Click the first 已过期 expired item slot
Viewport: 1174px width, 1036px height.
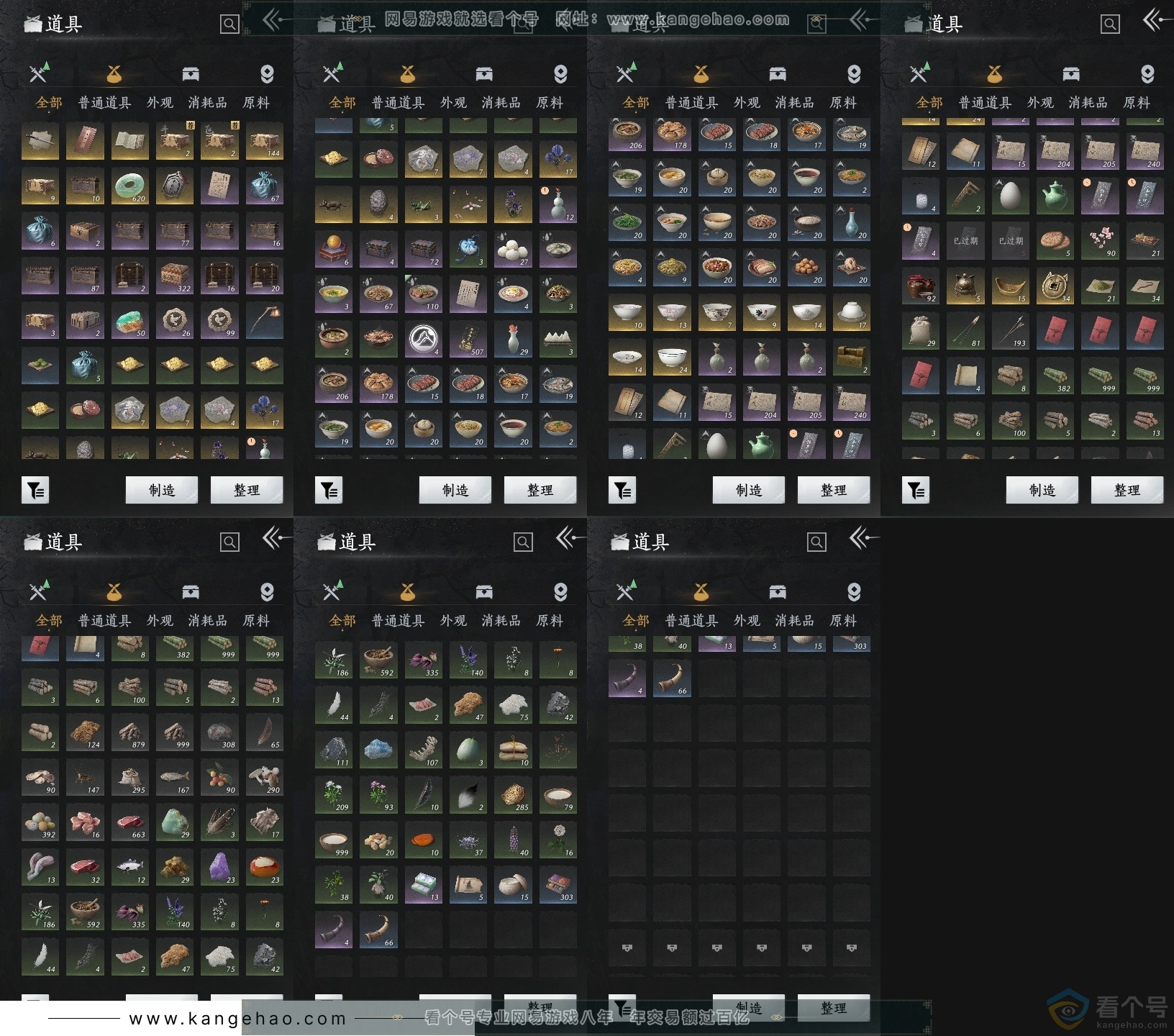point(965,241)
